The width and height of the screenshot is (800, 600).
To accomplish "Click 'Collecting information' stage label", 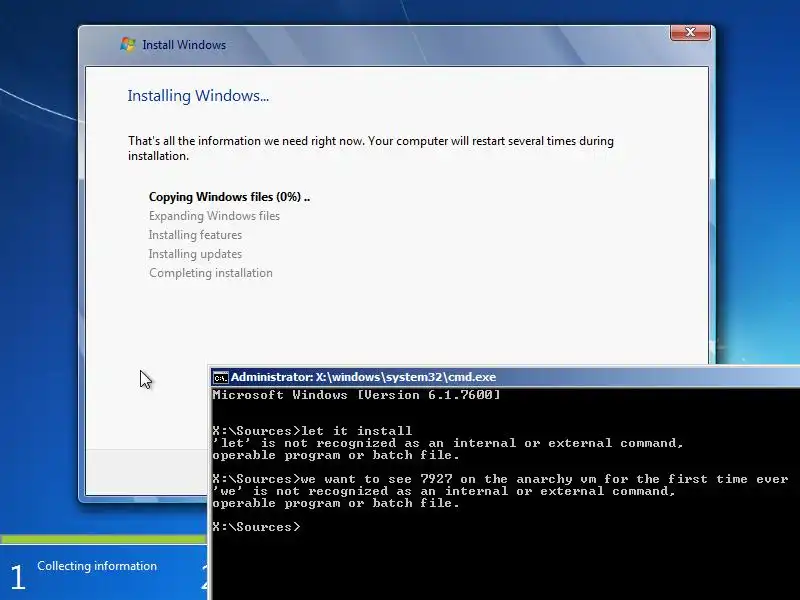I will [97, 566].
